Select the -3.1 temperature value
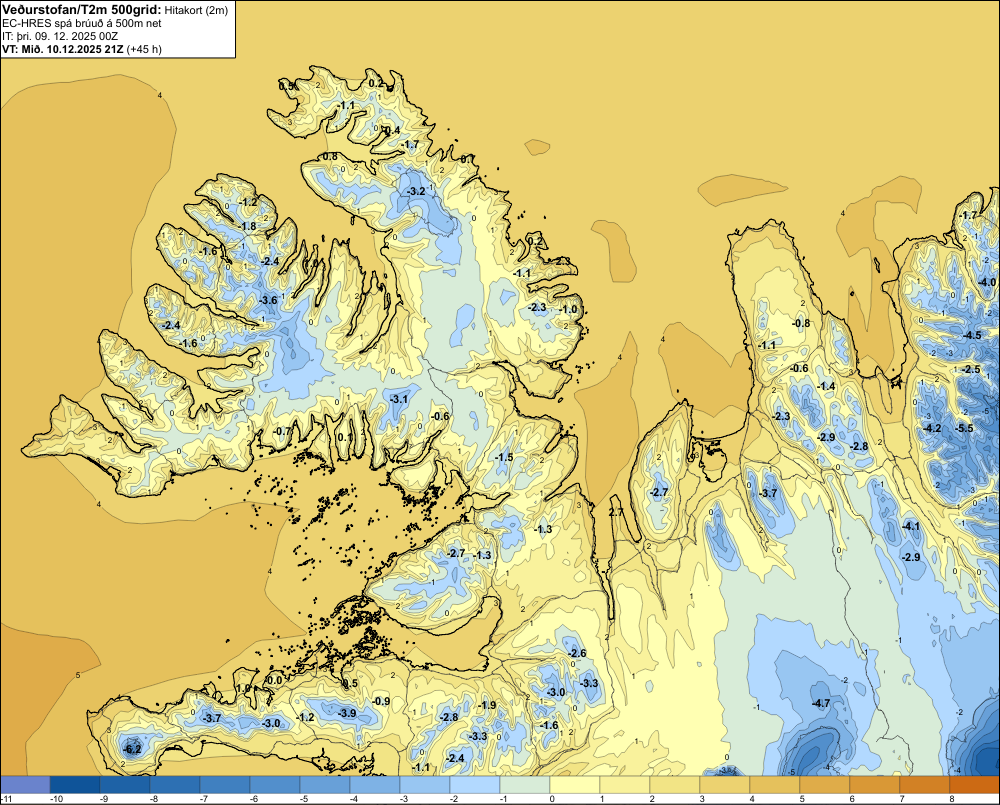 click(398, 399)
